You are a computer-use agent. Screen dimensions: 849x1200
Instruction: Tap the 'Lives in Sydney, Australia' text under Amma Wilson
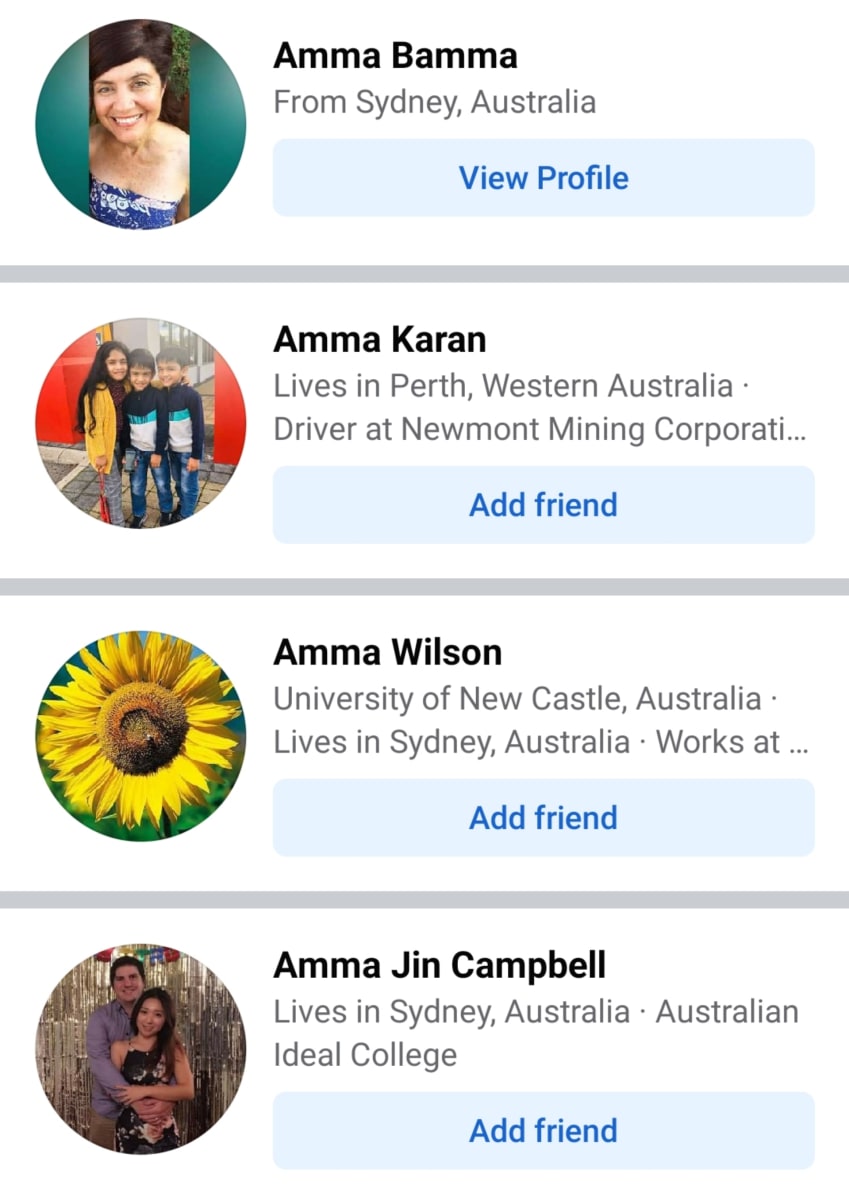point(452,743)
